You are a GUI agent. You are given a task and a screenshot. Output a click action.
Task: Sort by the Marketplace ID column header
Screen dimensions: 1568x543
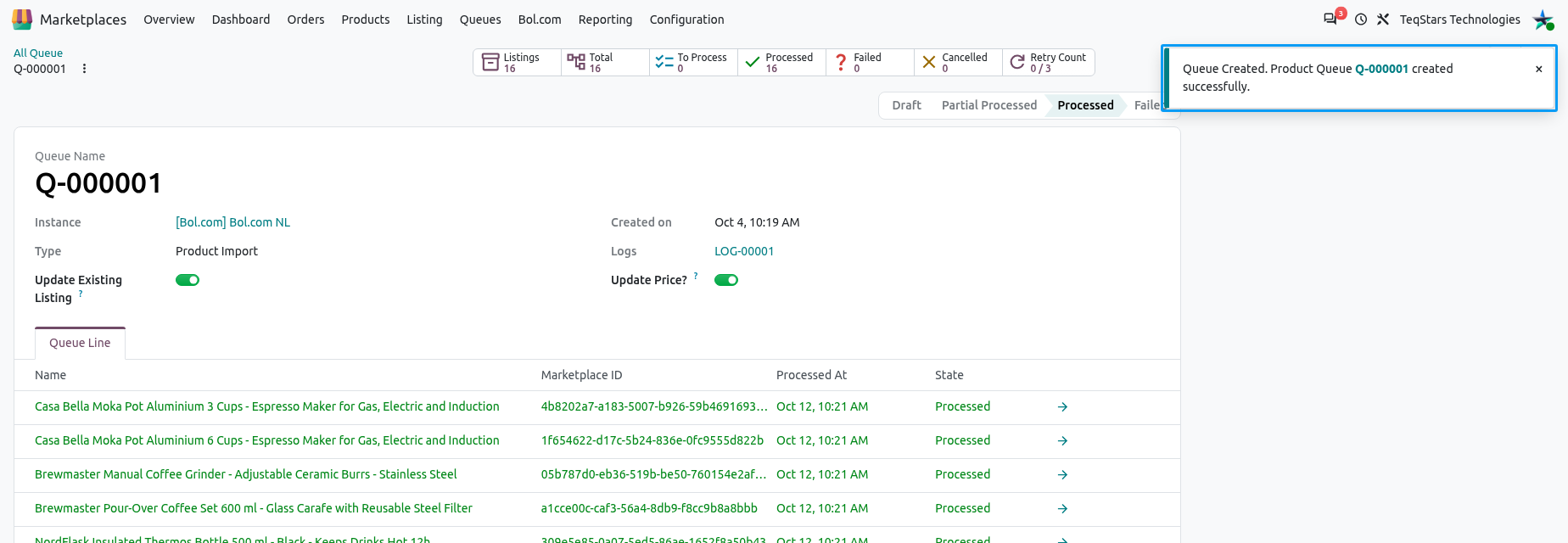pos(581,375)
